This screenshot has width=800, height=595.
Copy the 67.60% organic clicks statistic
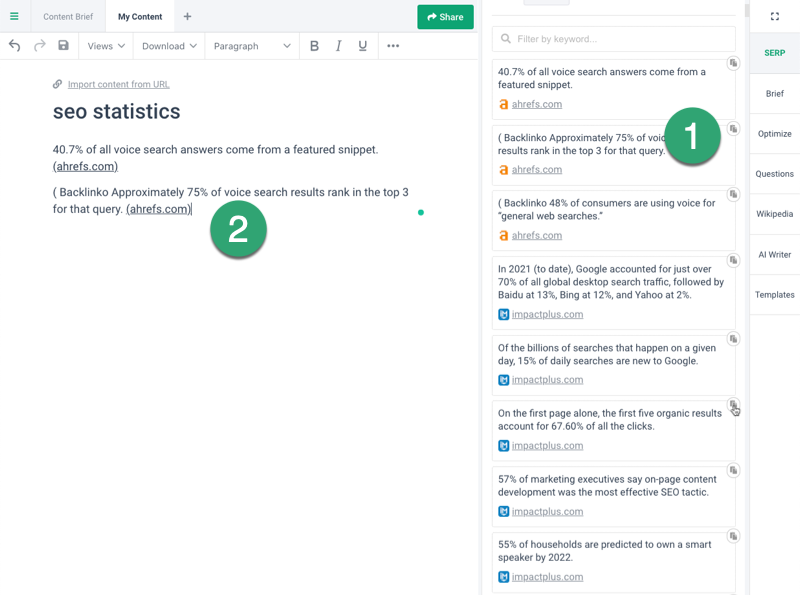pyautogui.click(x=733, y=405)
